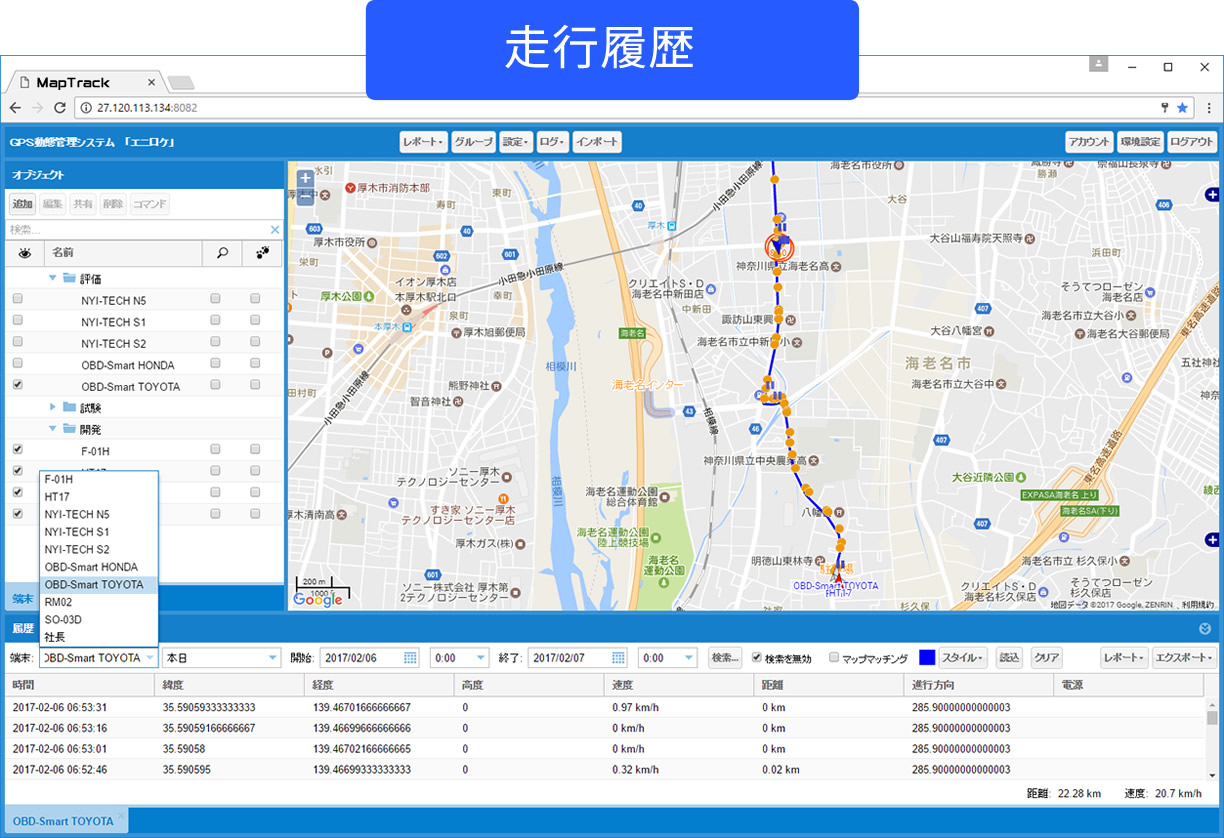
Task: Close the MapTrack browser tab
Action: (x=152, y=82)
